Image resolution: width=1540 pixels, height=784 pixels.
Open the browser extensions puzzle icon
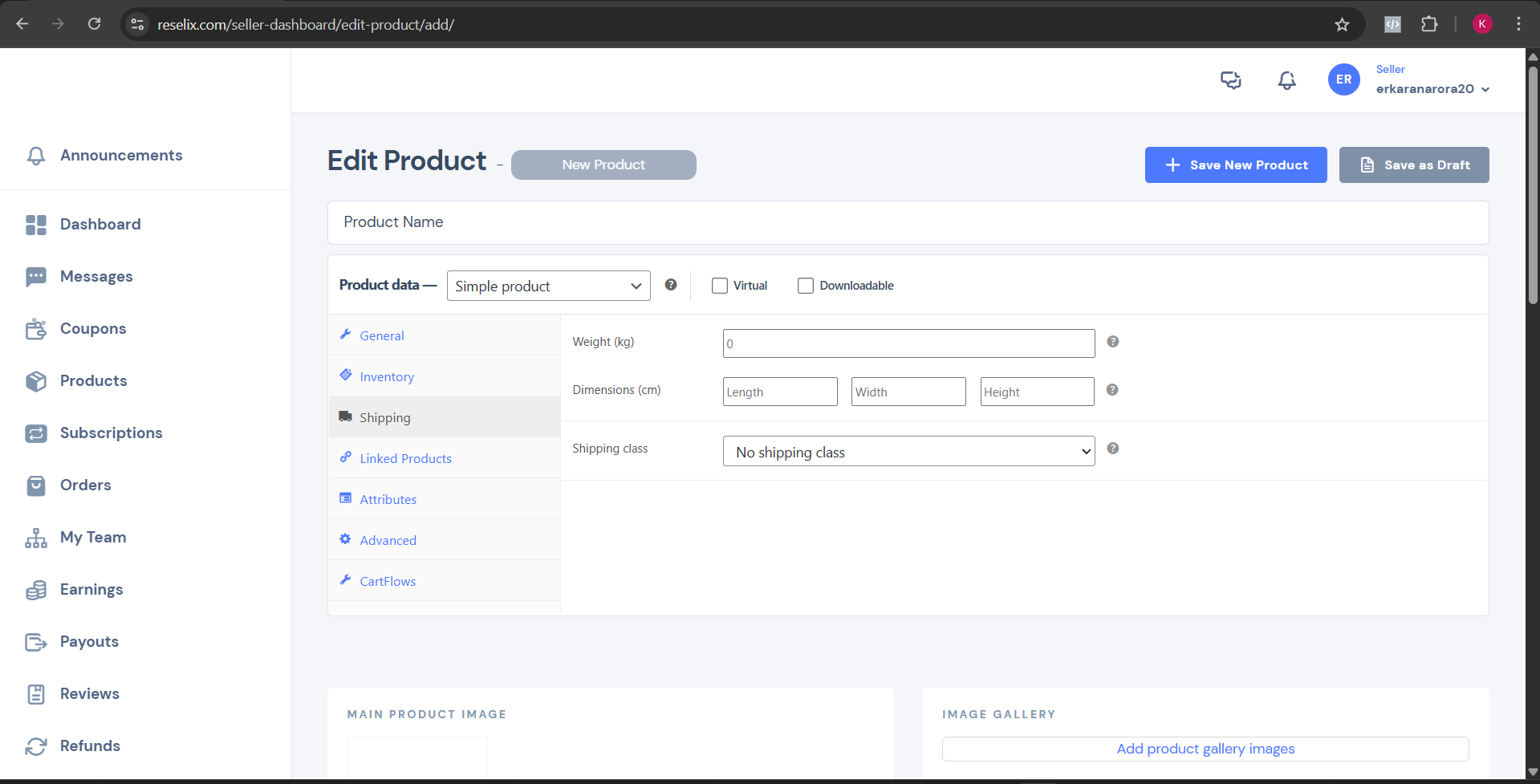(x=1429, y=24)
